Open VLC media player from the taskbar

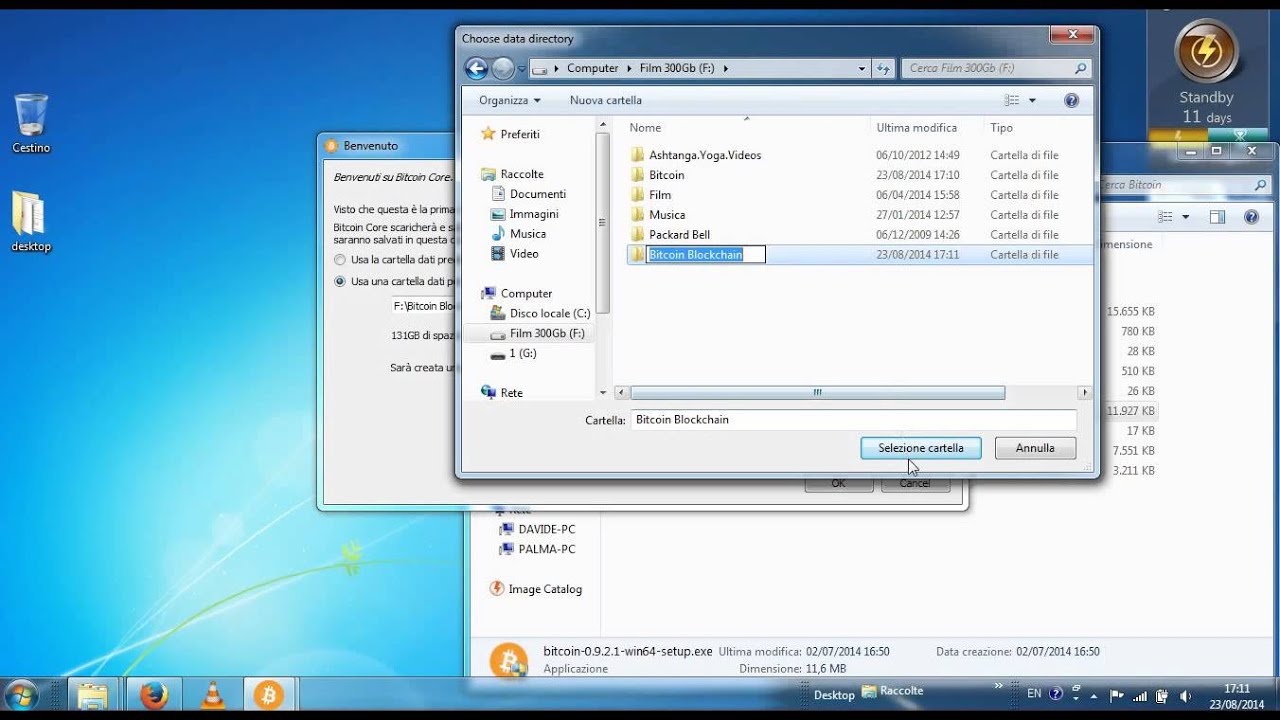pyautogui.click(x=213, y=695)
